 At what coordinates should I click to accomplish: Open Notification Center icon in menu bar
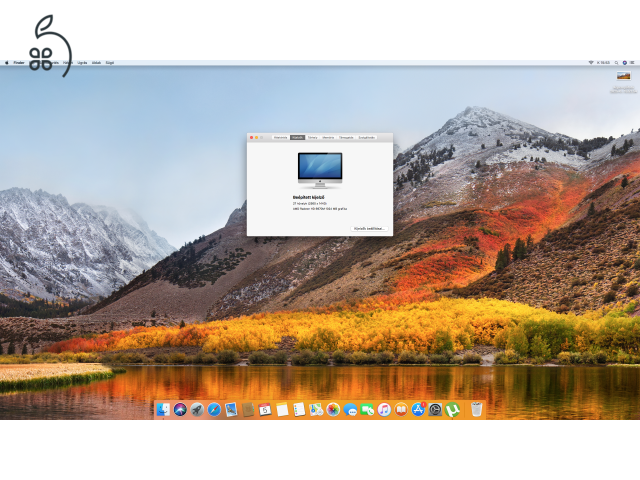[x=632, y=63]
